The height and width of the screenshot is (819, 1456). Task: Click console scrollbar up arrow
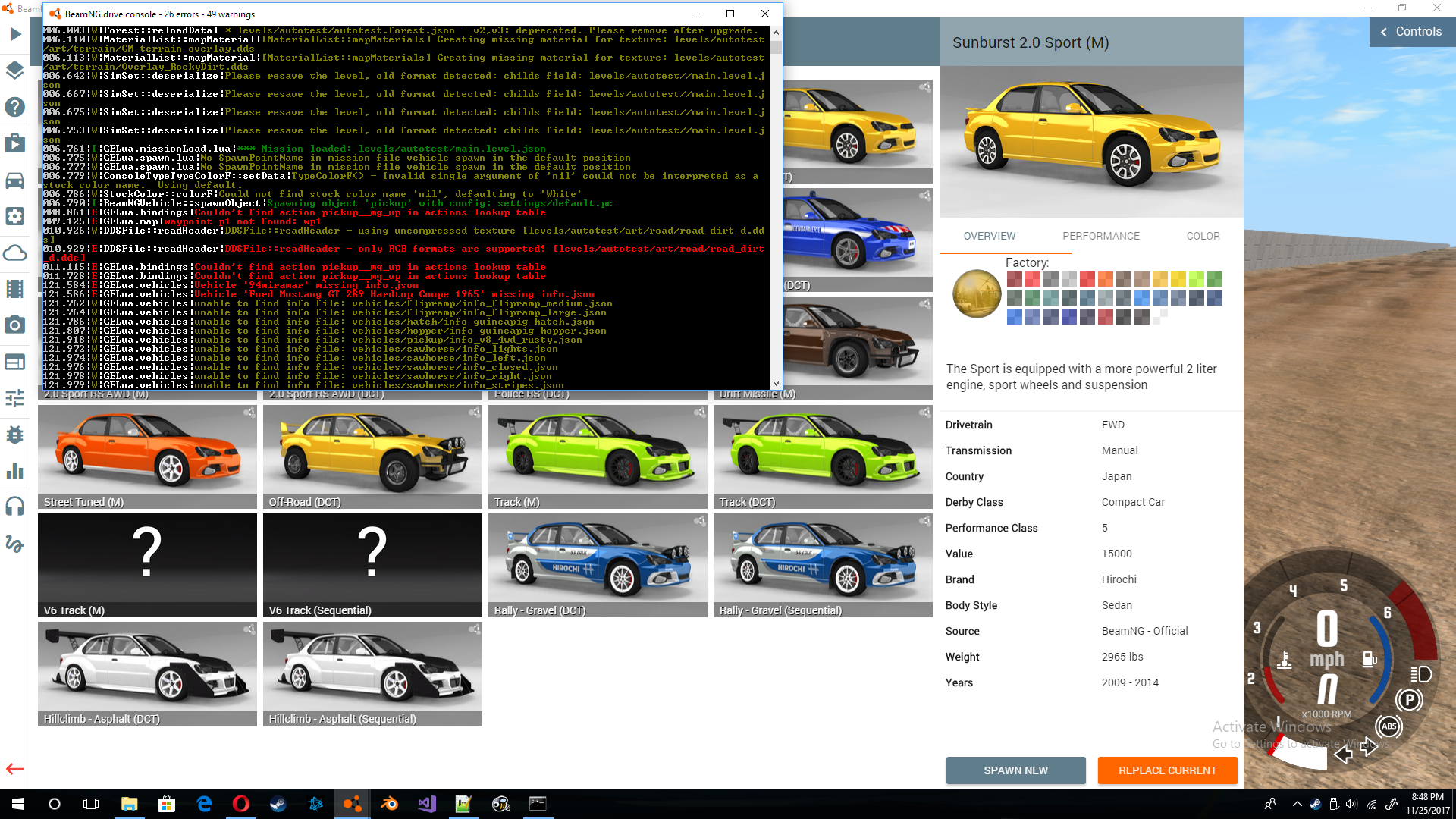click(x=776, y=33)
